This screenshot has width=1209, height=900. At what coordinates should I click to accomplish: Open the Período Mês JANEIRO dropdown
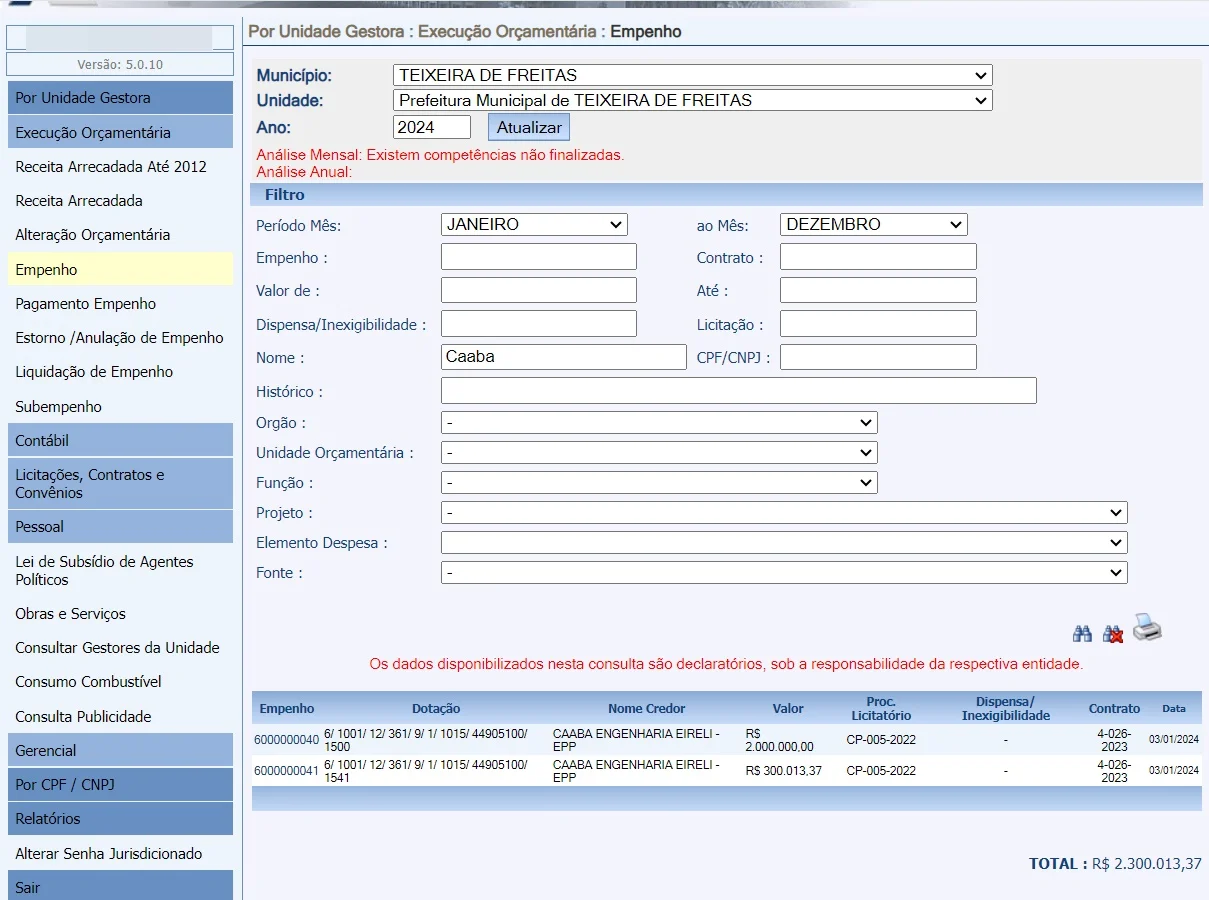pyautogui.click(x=533, y=224)
